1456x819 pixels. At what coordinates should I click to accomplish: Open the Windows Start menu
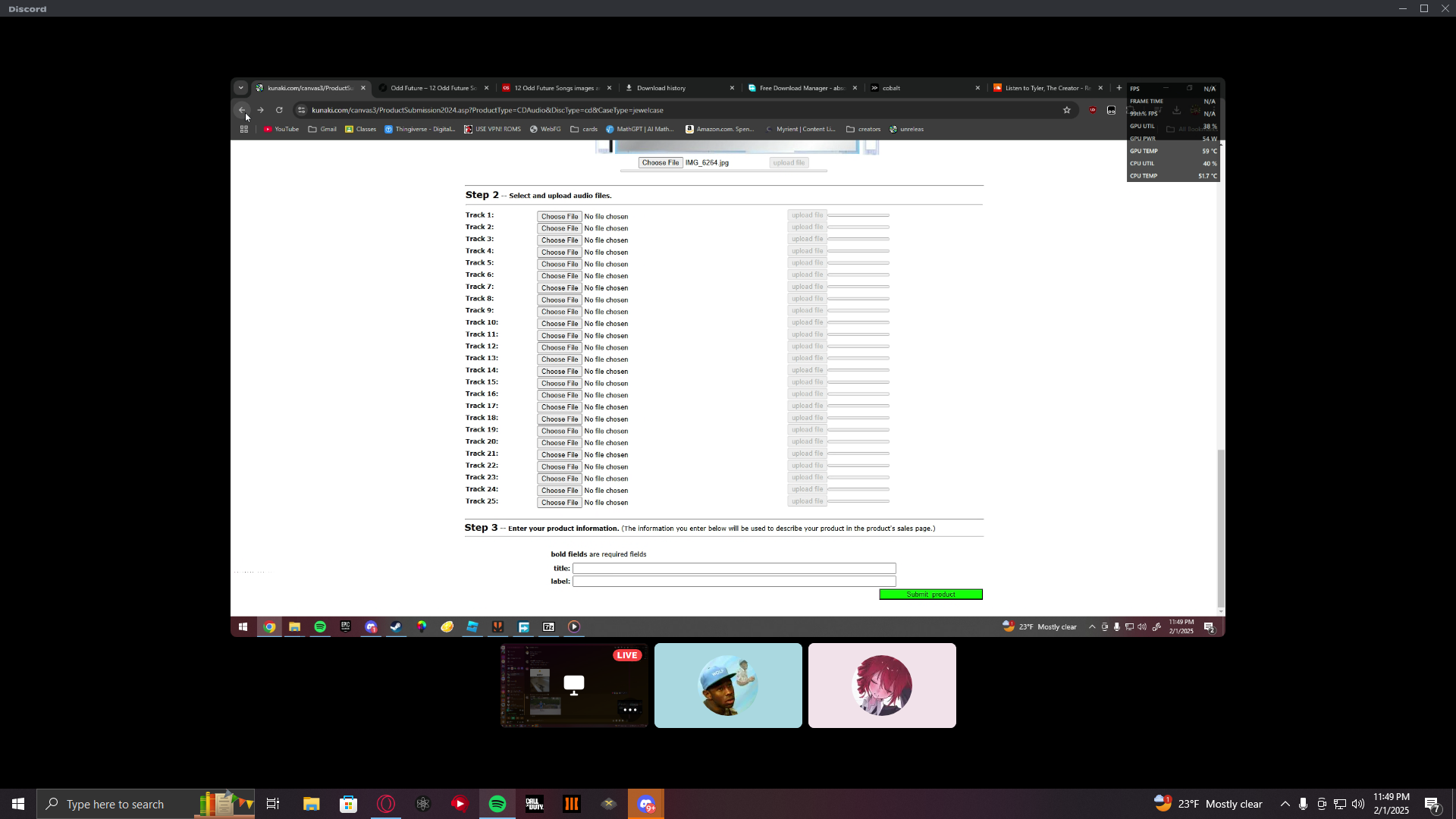18,804
